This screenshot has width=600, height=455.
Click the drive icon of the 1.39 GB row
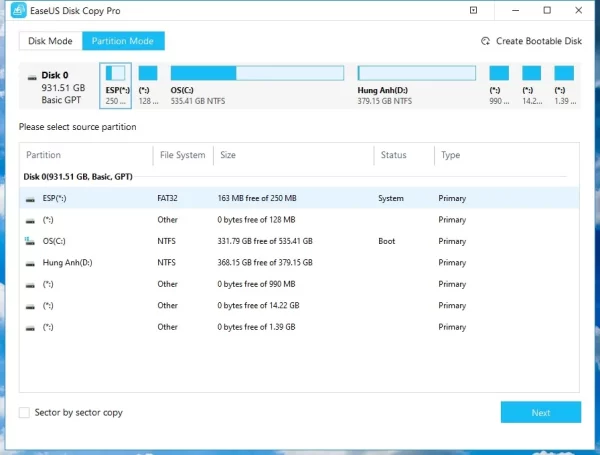(x=30, y=328)
